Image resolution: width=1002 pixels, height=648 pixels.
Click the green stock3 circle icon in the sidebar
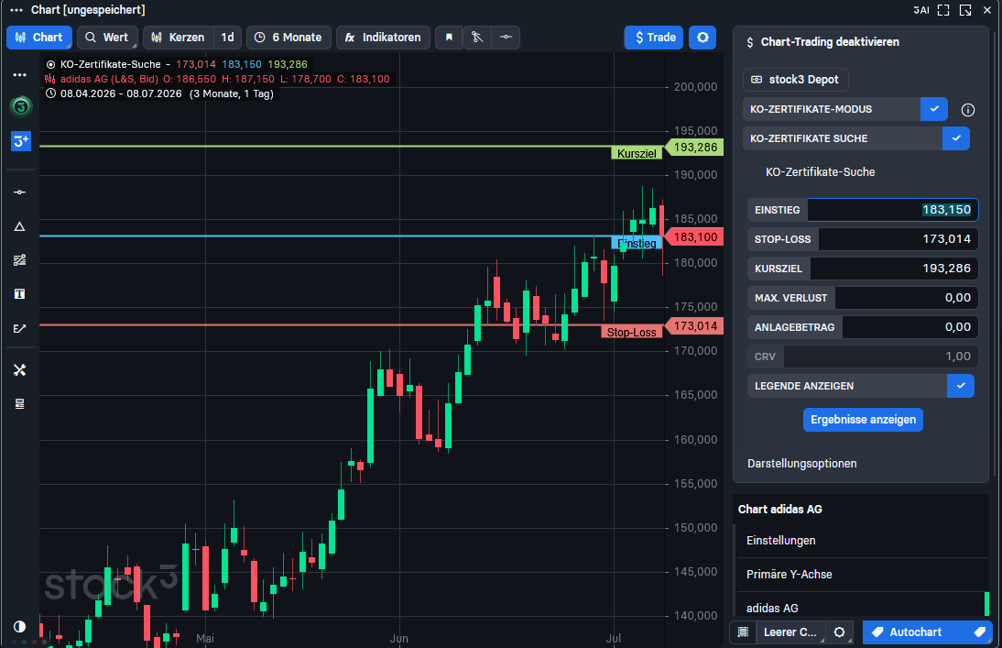coord(20,106)
